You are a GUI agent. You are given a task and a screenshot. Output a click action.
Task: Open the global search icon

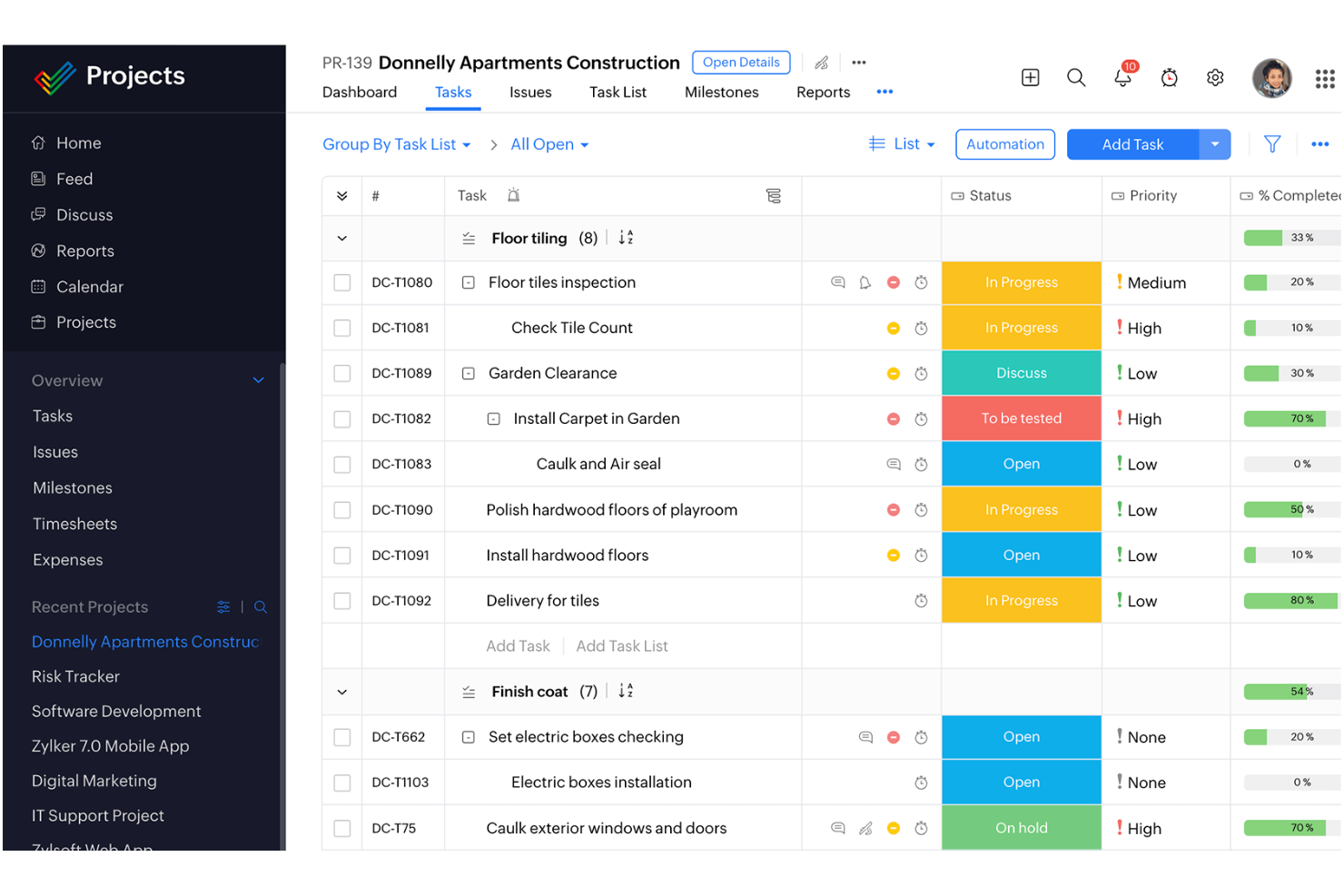point(1076,78)
